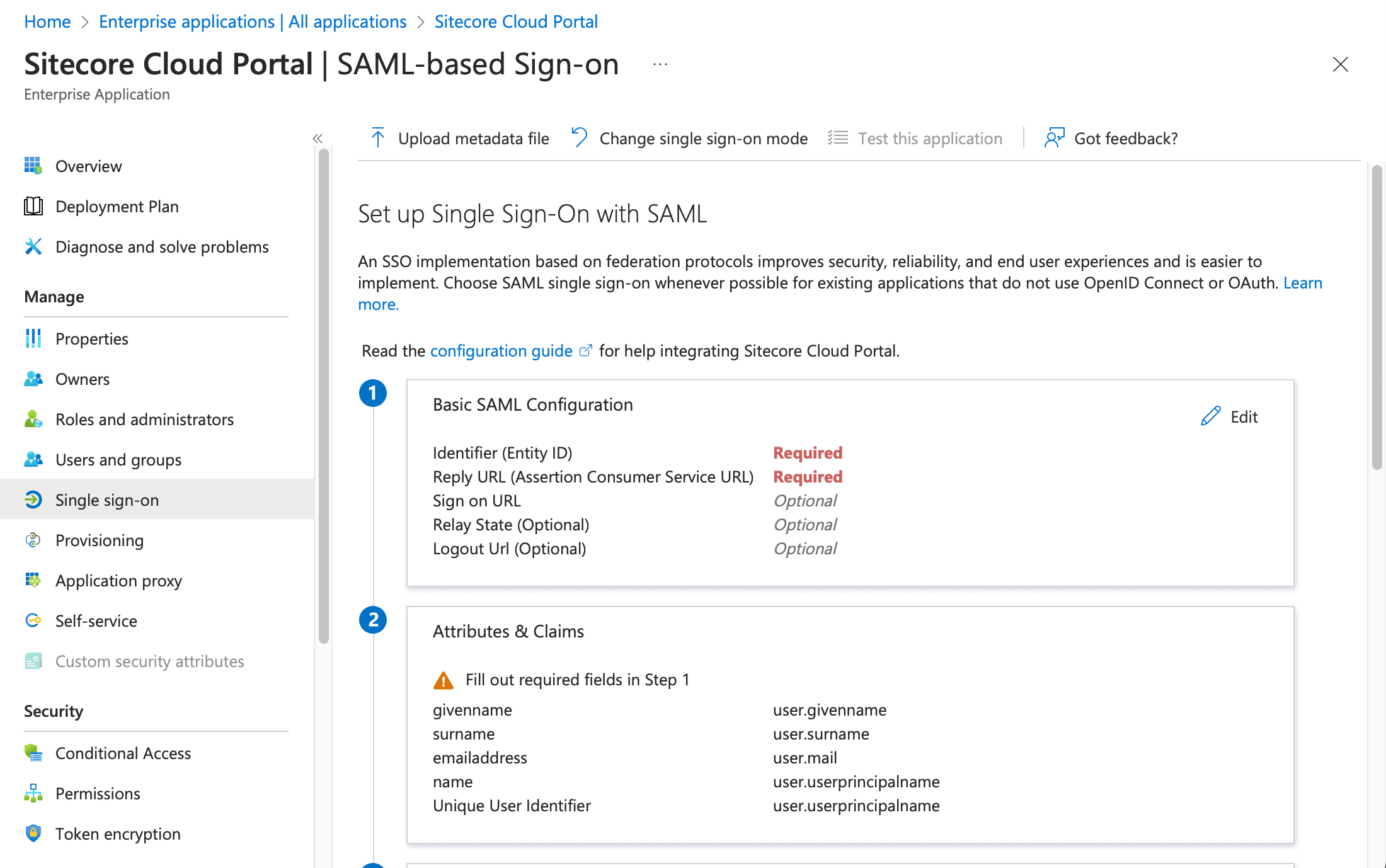Viewport: 1386px width, 868px height.
Task: Click the Learn more link
Action: coord(1302,283)
